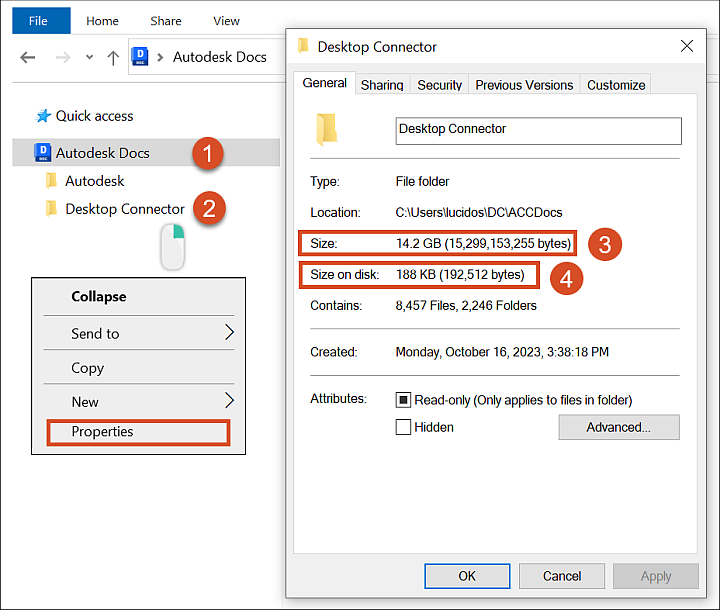Click the File folder type value
The width and height of the screenshot is (720, 610).
coord(422,181)
